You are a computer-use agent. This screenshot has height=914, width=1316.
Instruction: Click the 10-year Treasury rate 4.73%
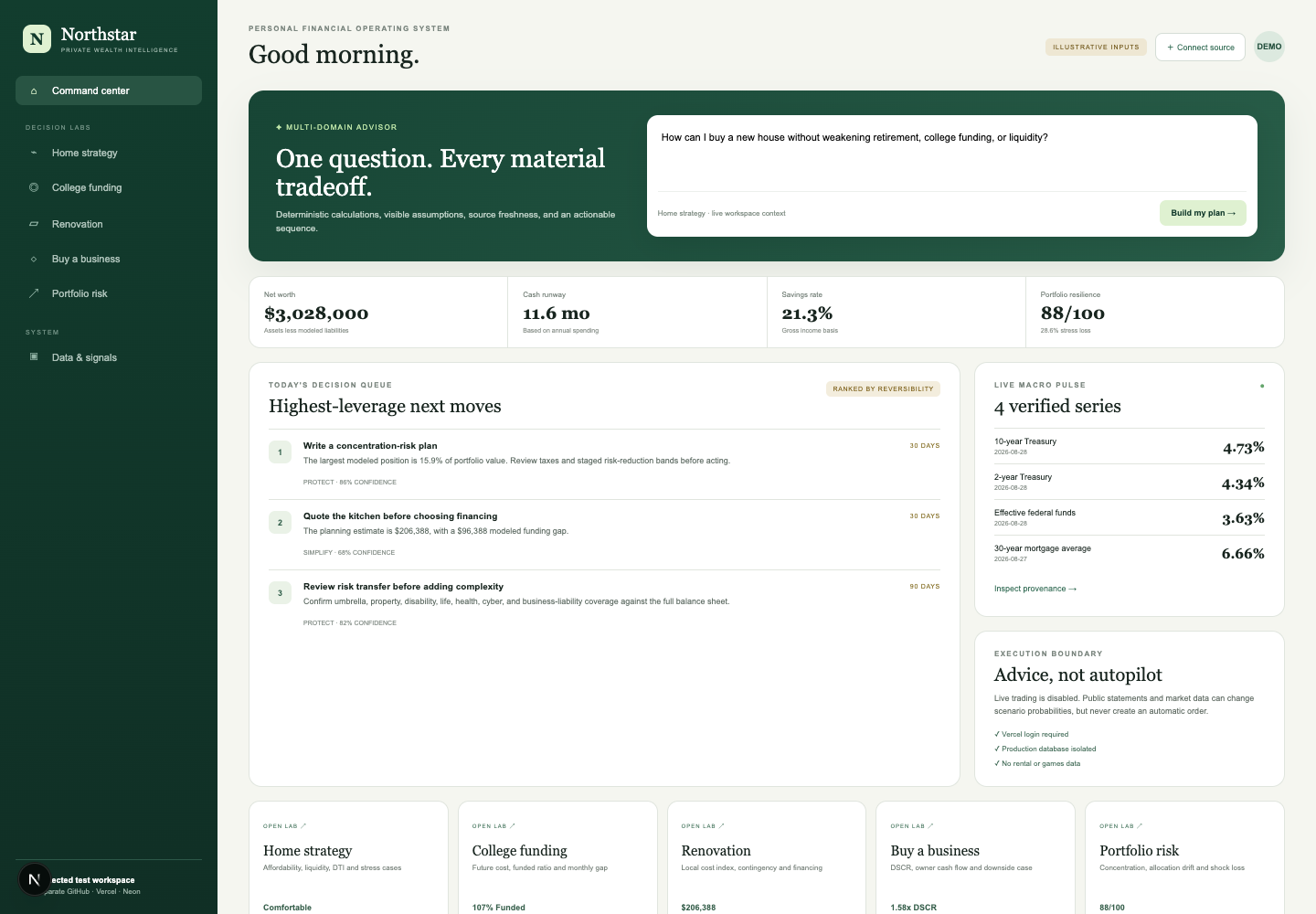(1244, 447)
